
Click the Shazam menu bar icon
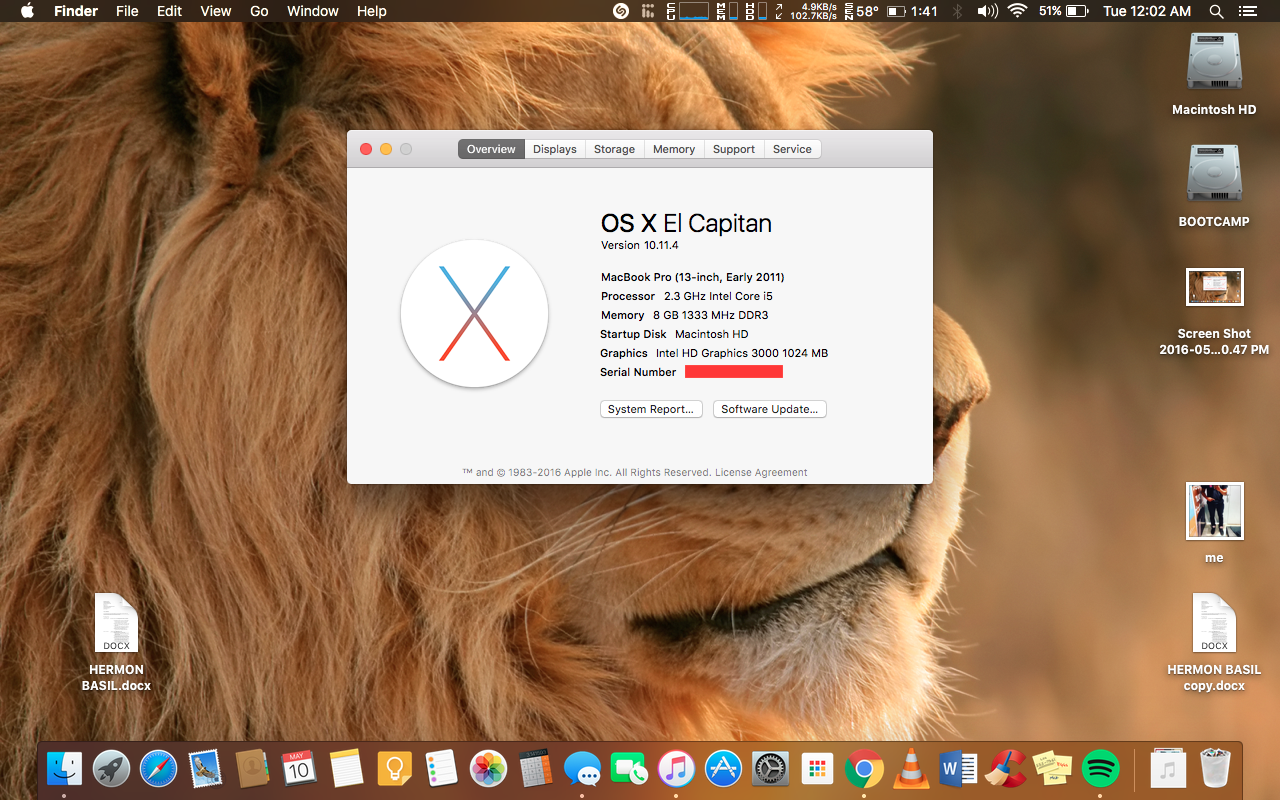[x=621, y=11]
